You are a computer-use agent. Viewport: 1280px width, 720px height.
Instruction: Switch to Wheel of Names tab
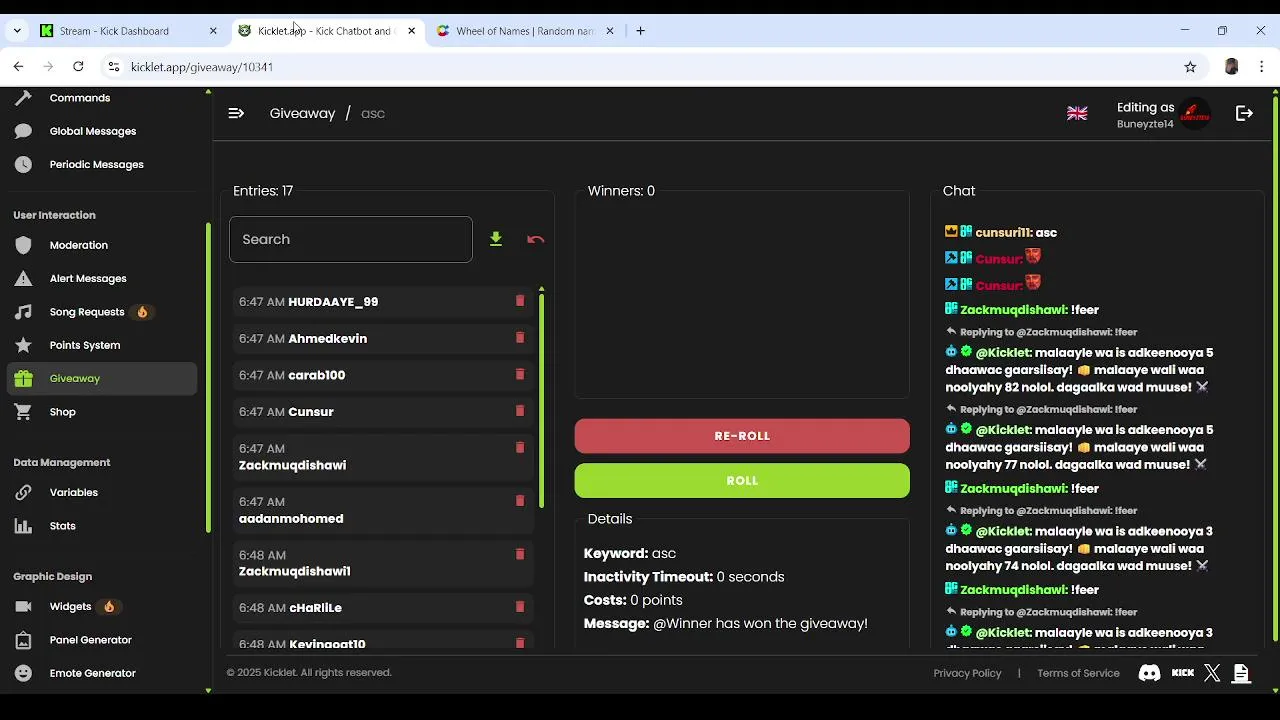coord(525,31)
